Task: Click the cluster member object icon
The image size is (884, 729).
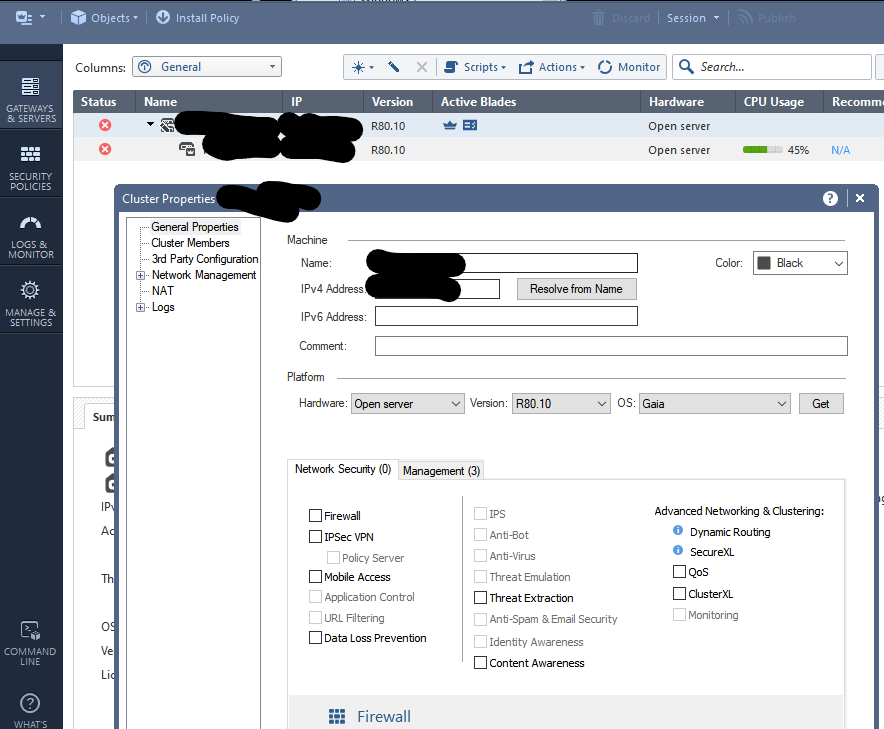Action: tap(187, 149)
